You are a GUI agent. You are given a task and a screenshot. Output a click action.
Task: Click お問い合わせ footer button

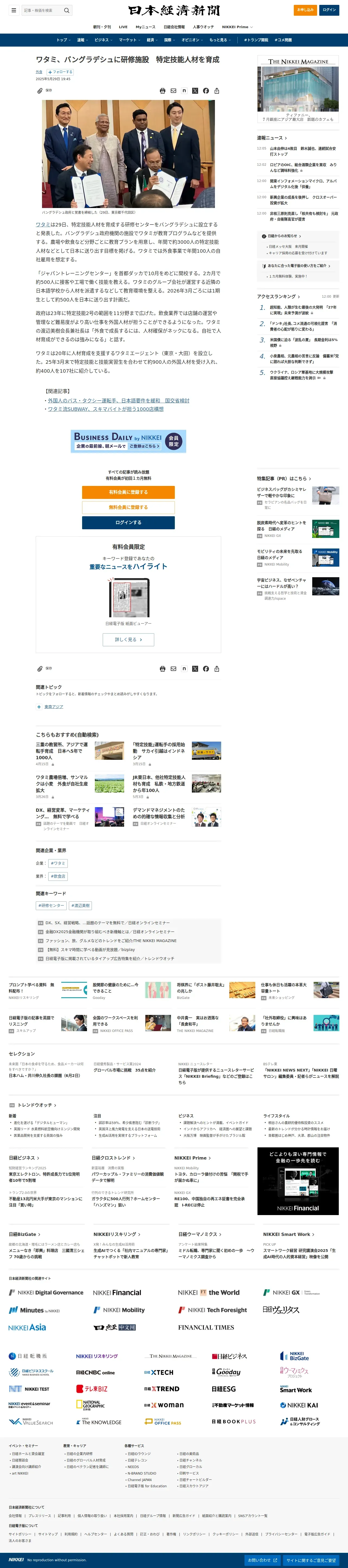(x=262, y=1560)
